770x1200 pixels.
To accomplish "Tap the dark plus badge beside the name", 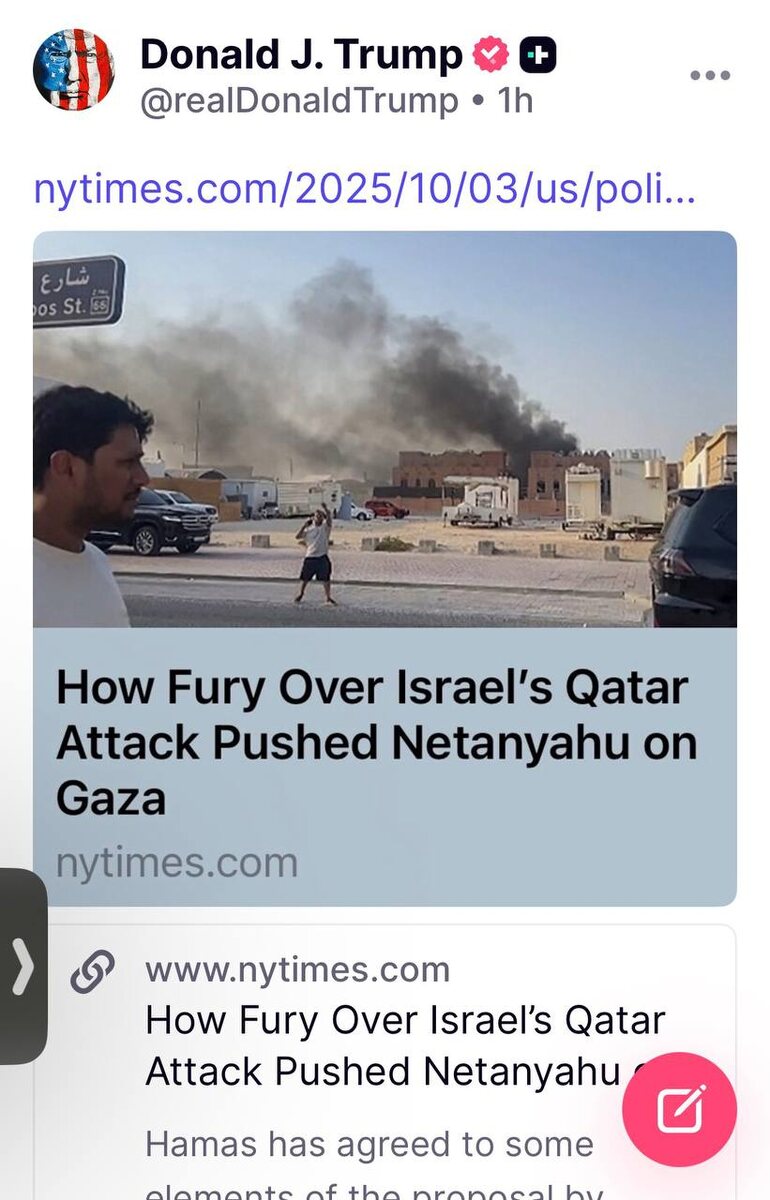I will pyautogui.click(x=539, y=56).
